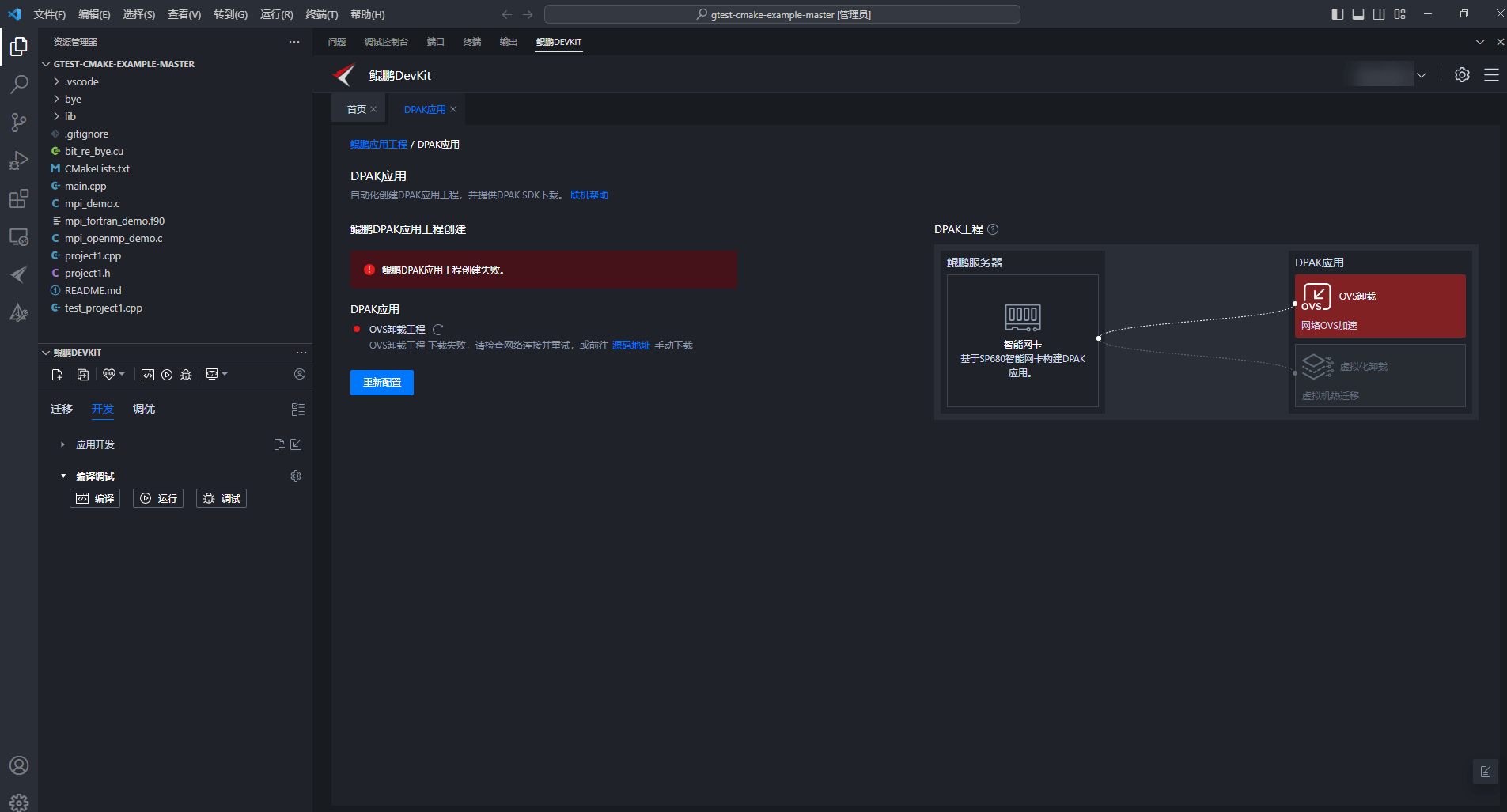Screen dimensions: 1507x812
Task: Open the Search view in activity bar
Action: (19, 84)
